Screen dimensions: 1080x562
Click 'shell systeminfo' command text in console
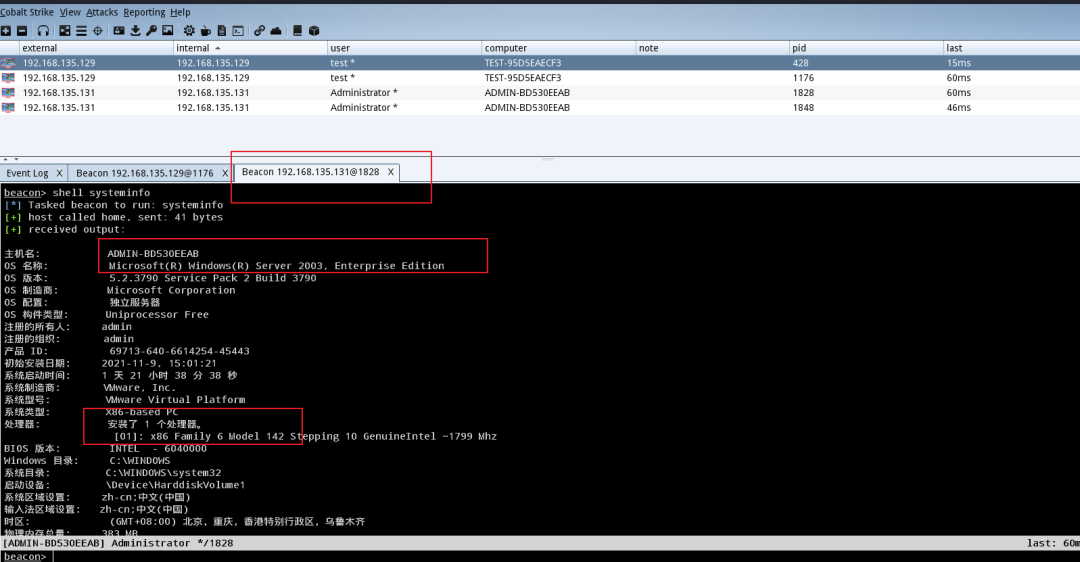pos(101,193)
